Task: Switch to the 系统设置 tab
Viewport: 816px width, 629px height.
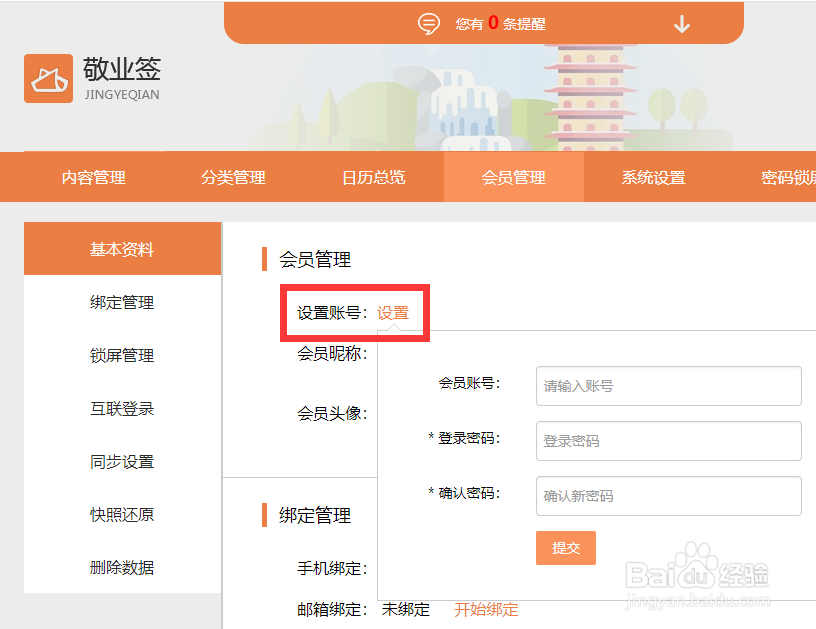Action: [x=652, y=177]
